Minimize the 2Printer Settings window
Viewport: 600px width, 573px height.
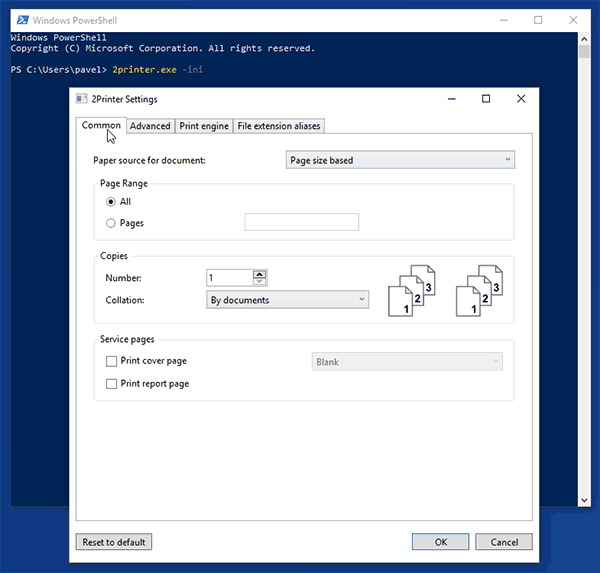(452, 99)
